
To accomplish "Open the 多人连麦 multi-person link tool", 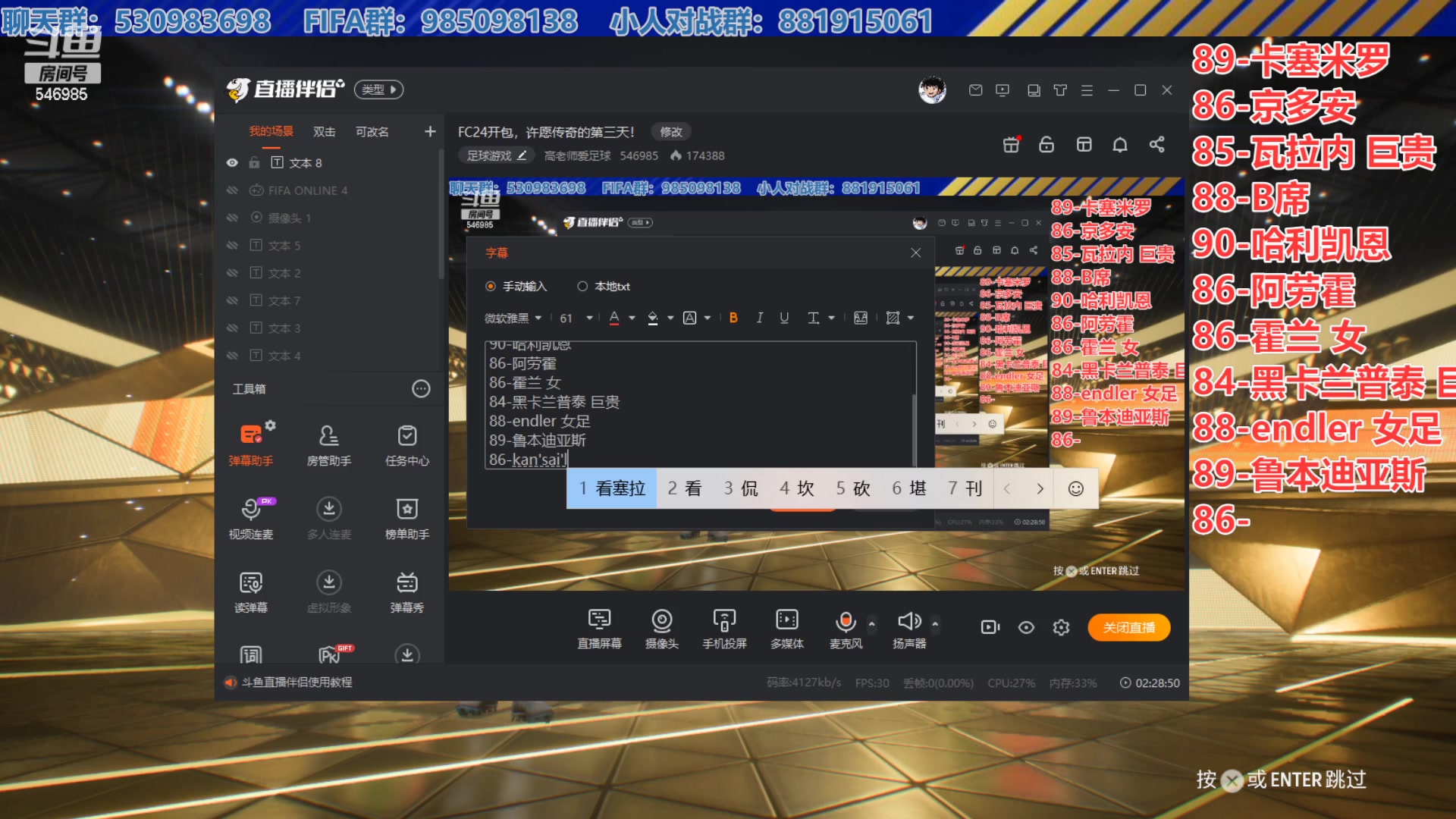I will [x=329, y=518].
